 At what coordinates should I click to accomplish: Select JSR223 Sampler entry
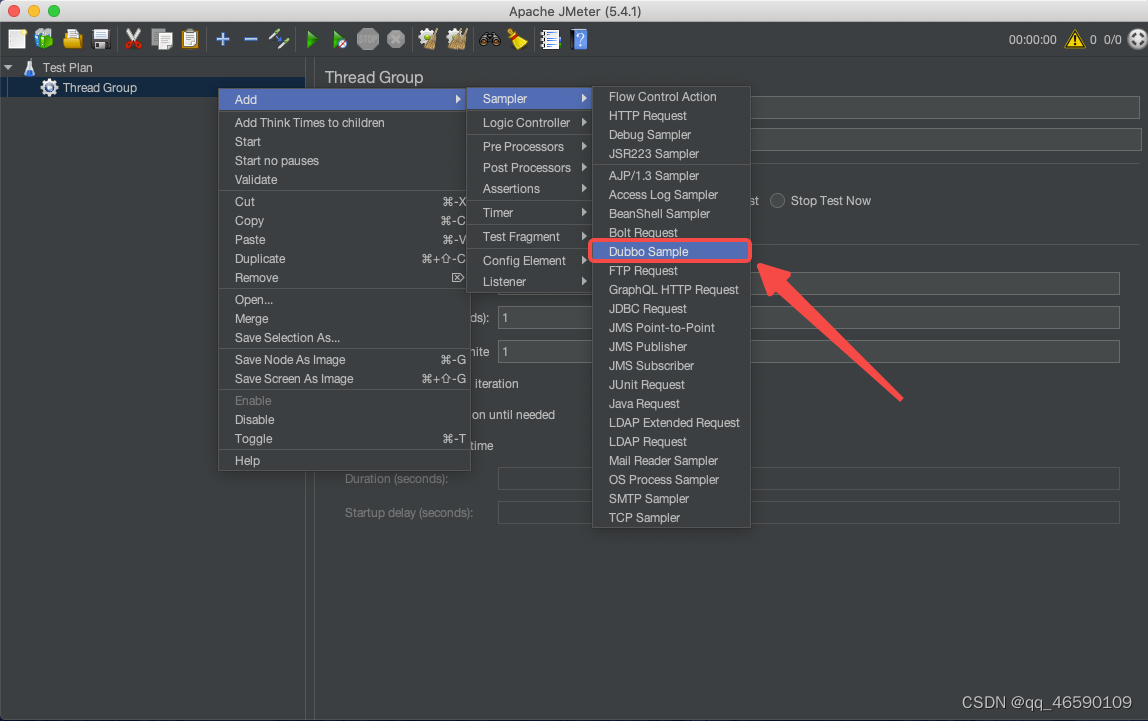coord(671,154)
